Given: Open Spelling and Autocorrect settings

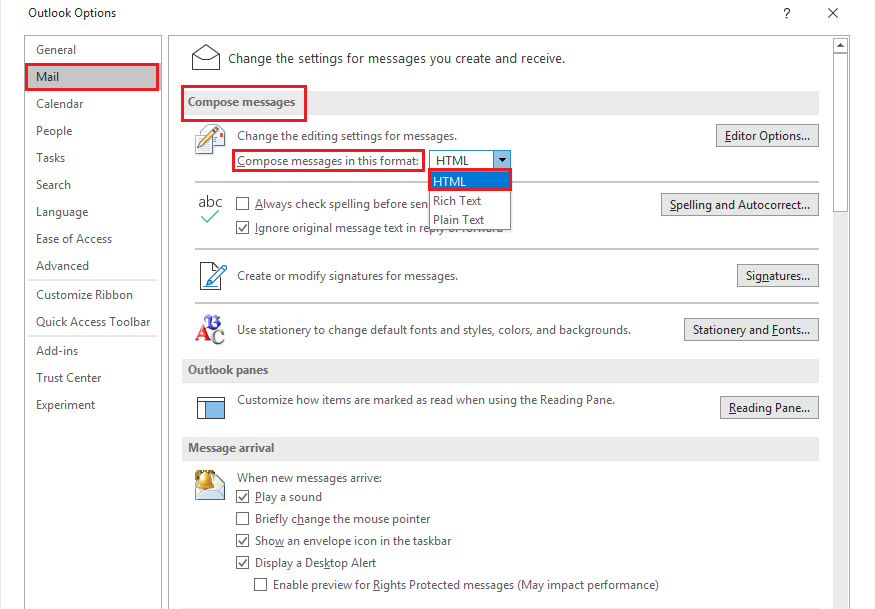Looking at the screenshot, I should point(739,205).
